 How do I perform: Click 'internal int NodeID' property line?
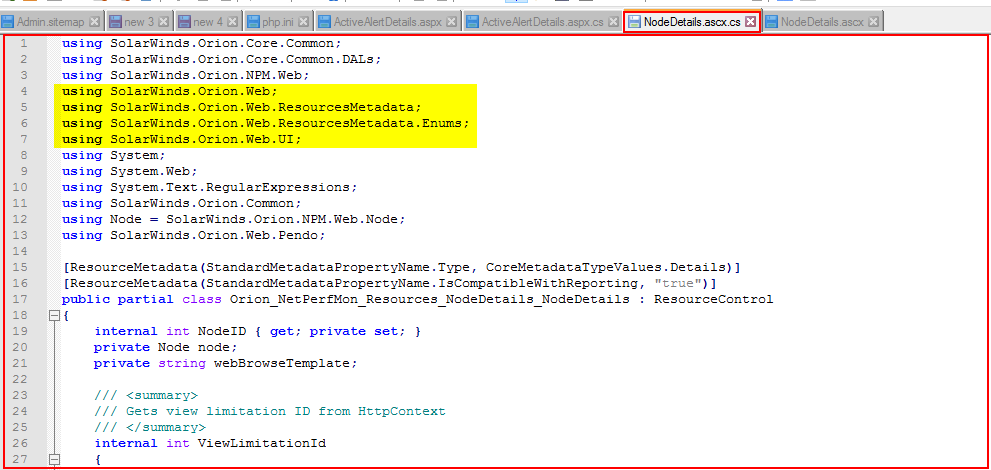pyautogui.click(x=257, y=331)
